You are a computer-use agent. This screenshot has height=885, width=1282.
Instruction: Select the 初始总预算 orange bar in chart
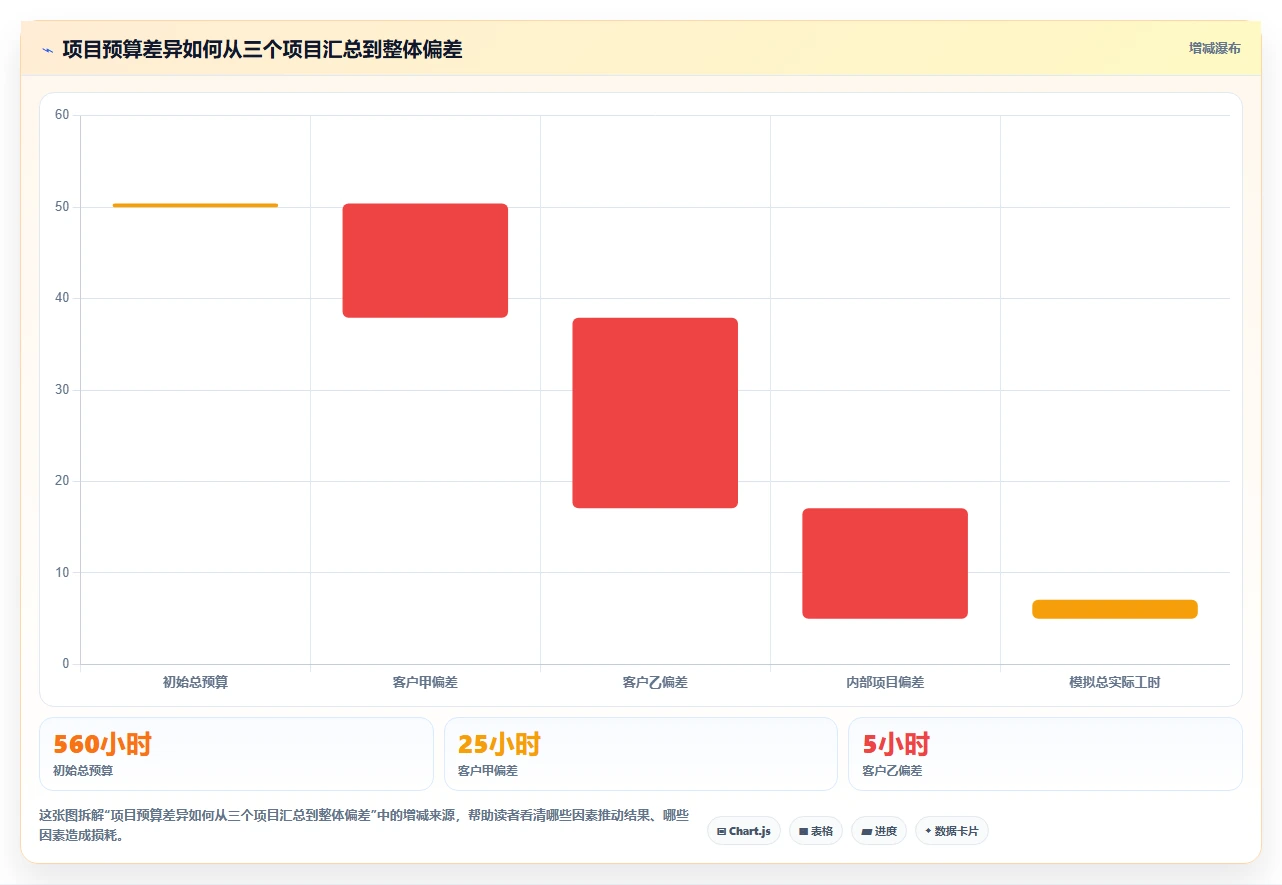coord(195,205)
